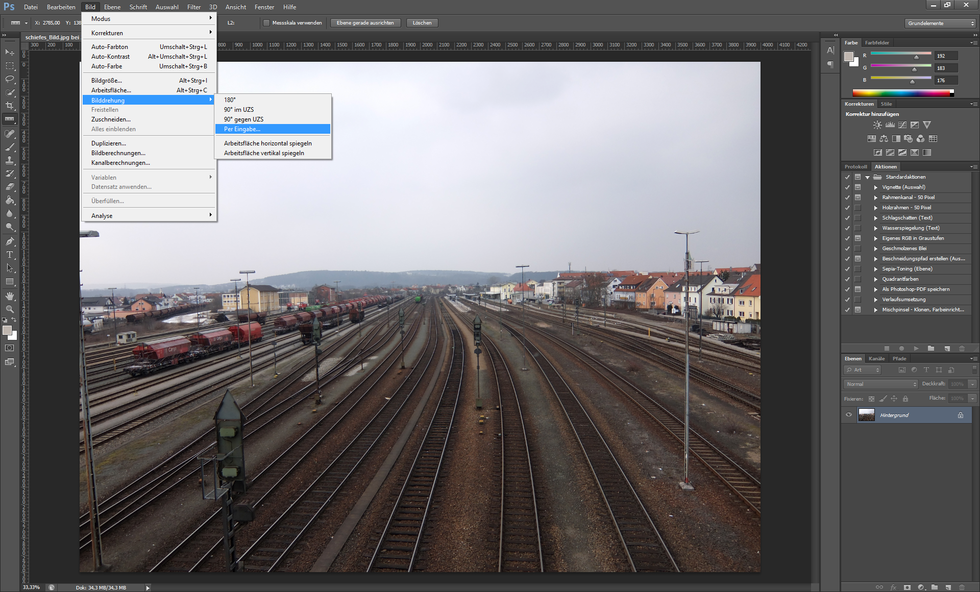This screenshot has height=592, width=980.
Task: Select the Zoom magnifier tool
Action: [10, 309]
